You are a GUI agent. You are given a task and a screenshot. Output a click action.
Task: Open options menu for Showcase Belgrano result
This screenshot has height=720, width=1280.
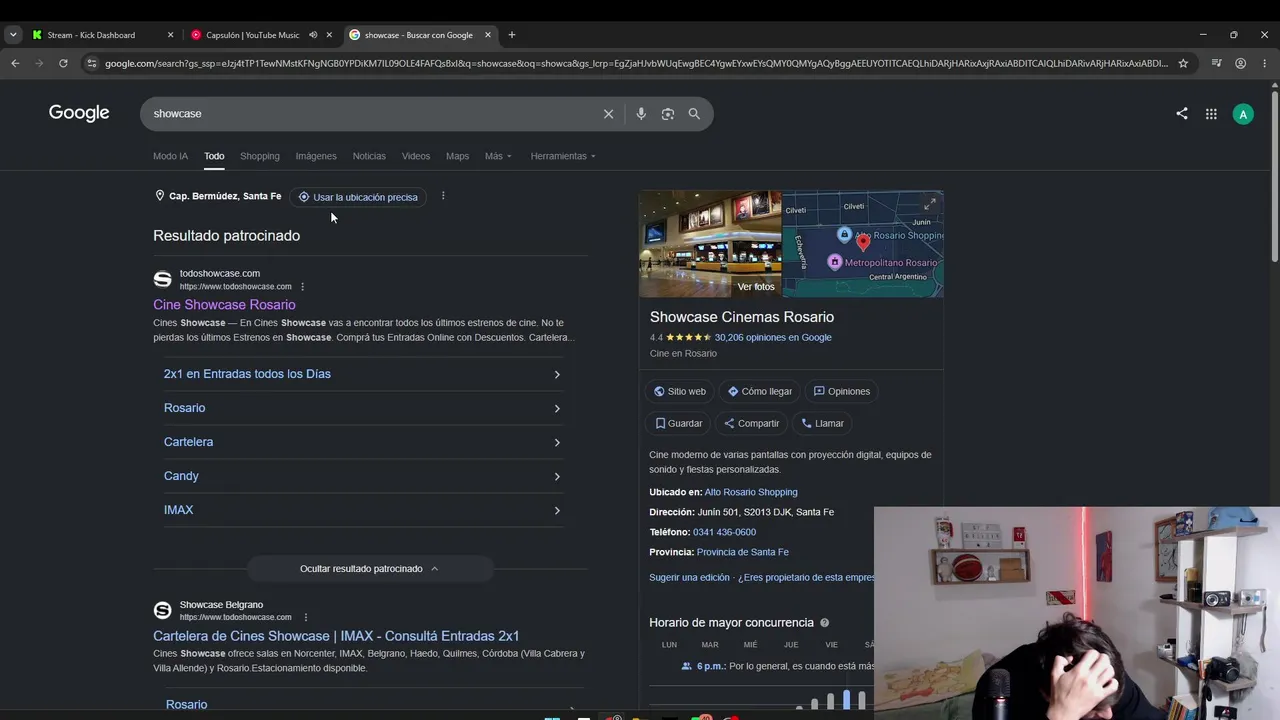[x=306, y=617]
